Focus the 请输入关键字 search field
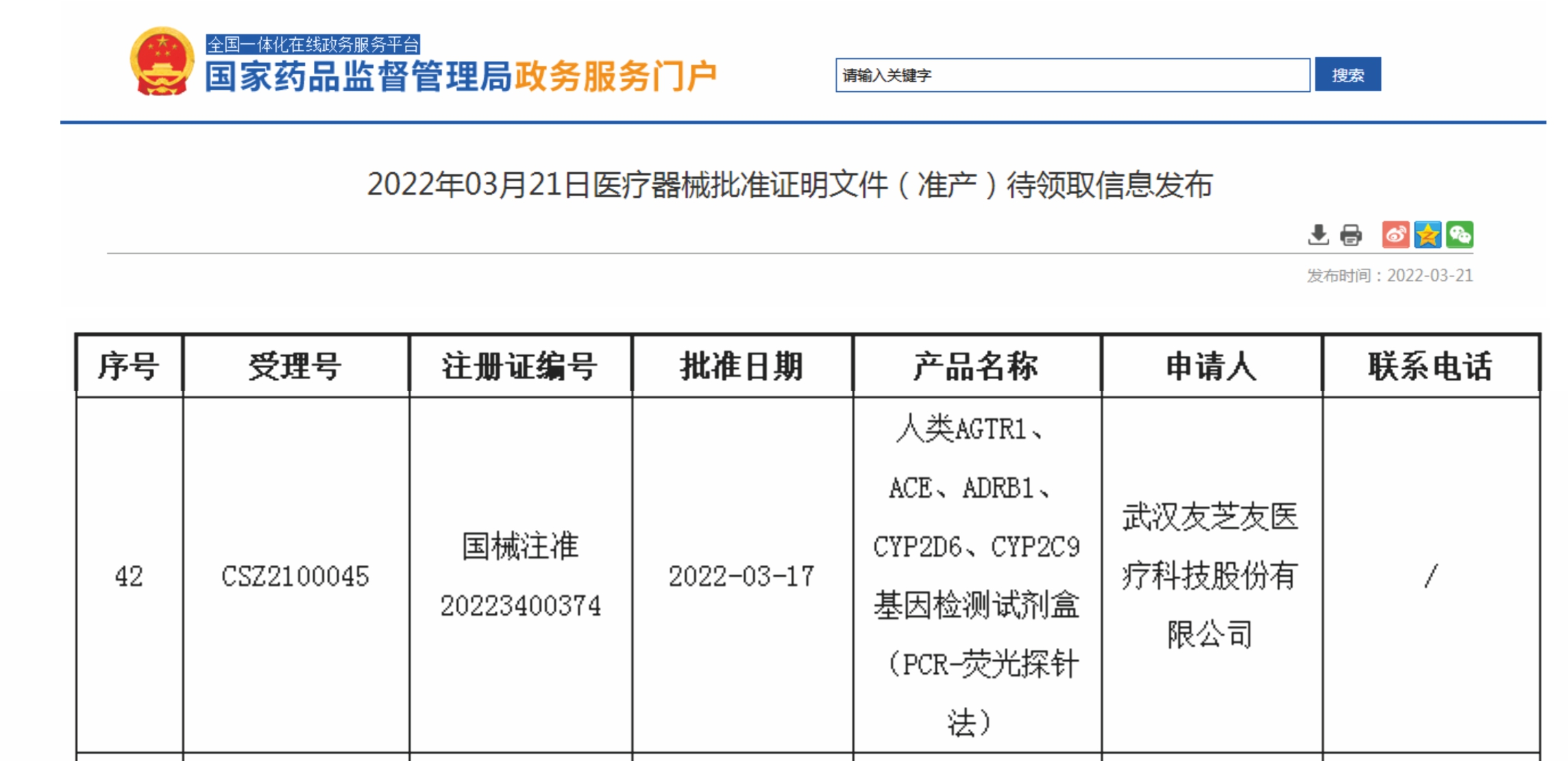Image resolution: width=1568 pixels, height=761 pixels. [1073, 75]
